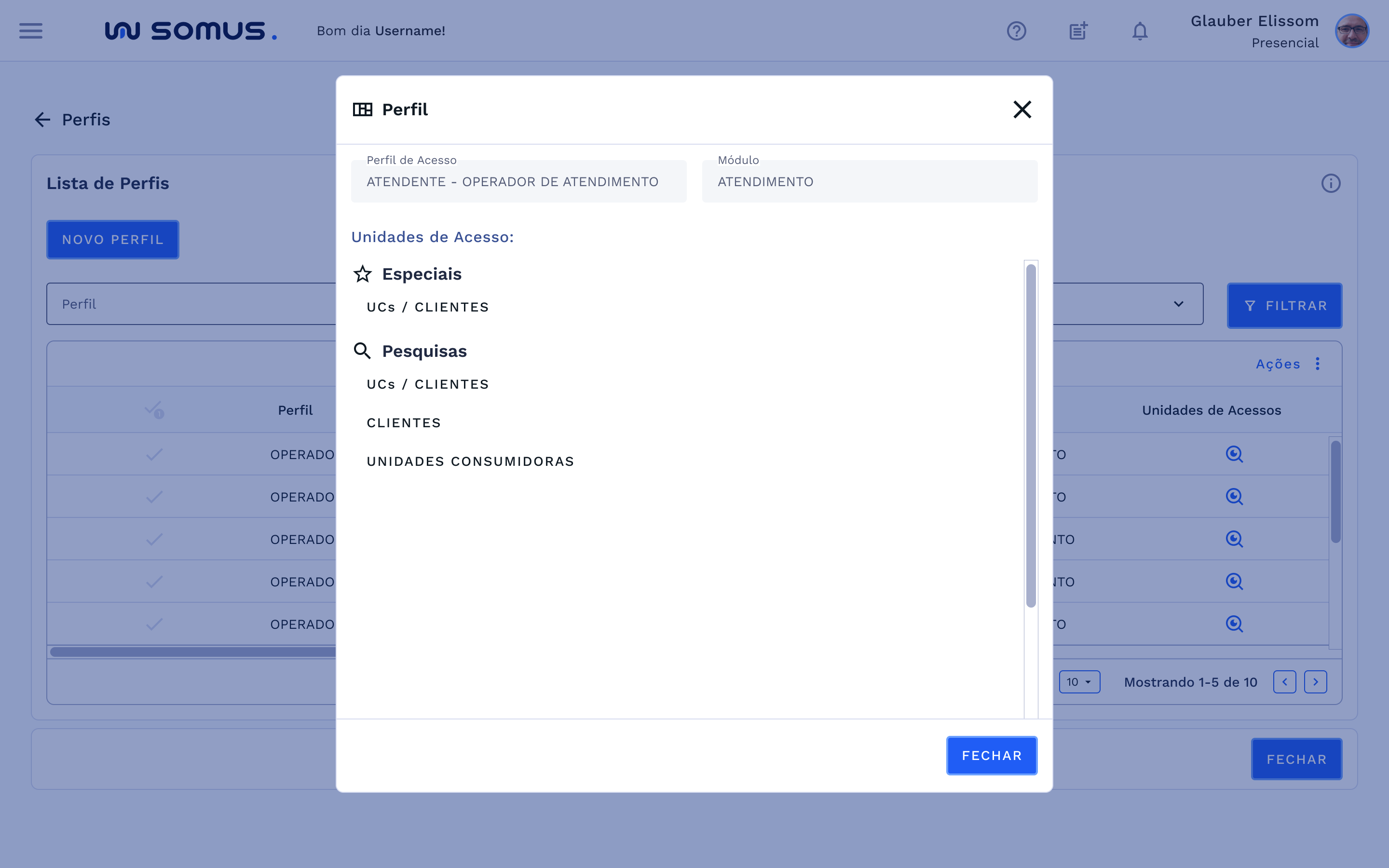Screen dimensions: 1389x868
Task: Click the star icon next to Especiais
Action: tap(362, 274)
